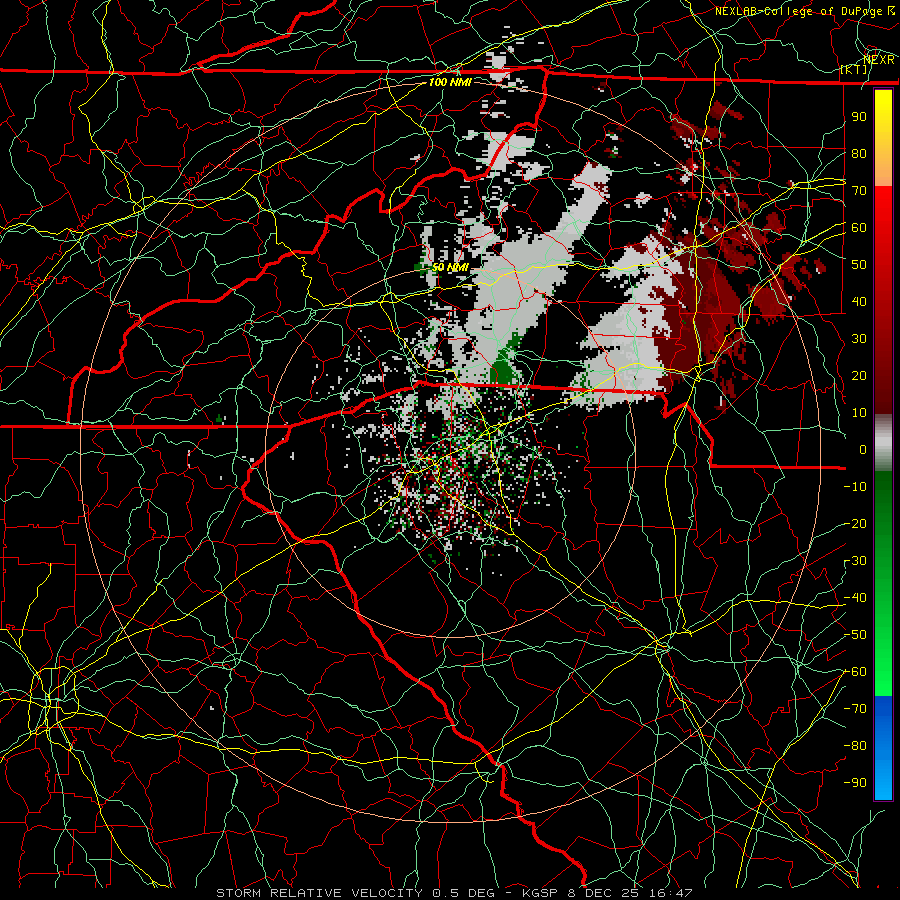Select the negative 40 knot scale label
Viewport: 900px width, 900px height.
(x=855, y=598)
